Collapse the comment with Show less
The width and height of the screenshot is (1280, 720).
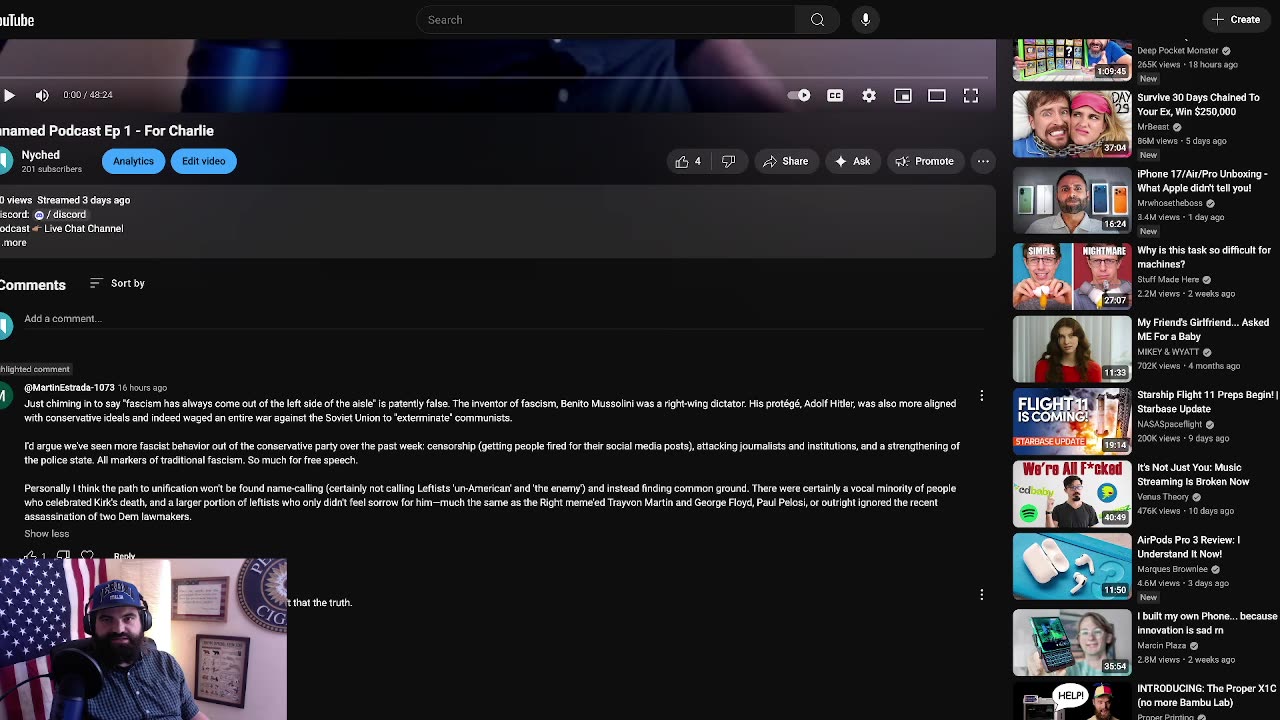point(47,534)
